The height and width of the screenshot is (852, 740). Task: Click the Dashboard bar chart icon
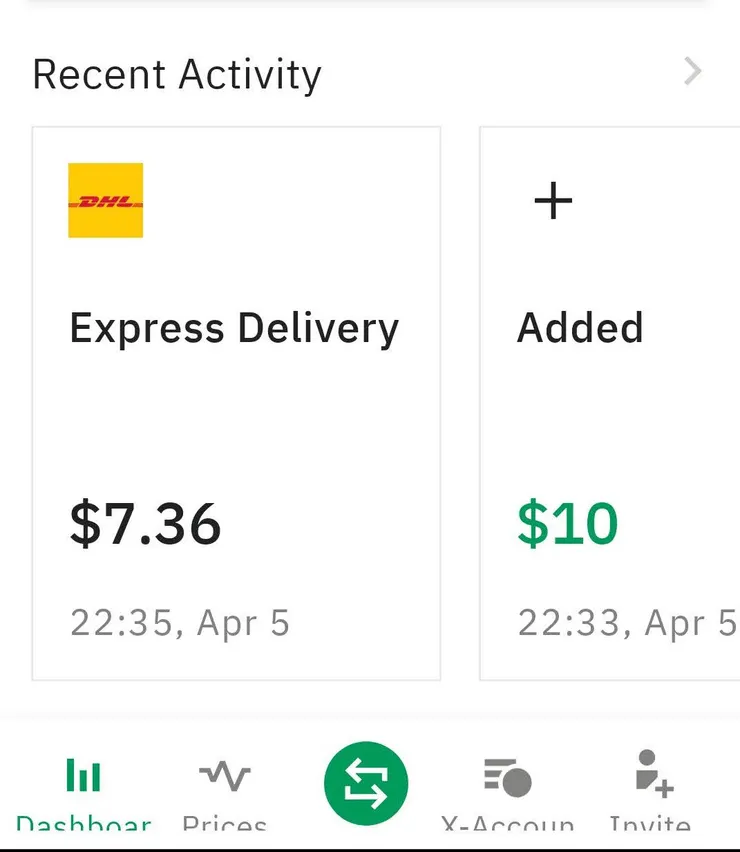tap(83, 775)
